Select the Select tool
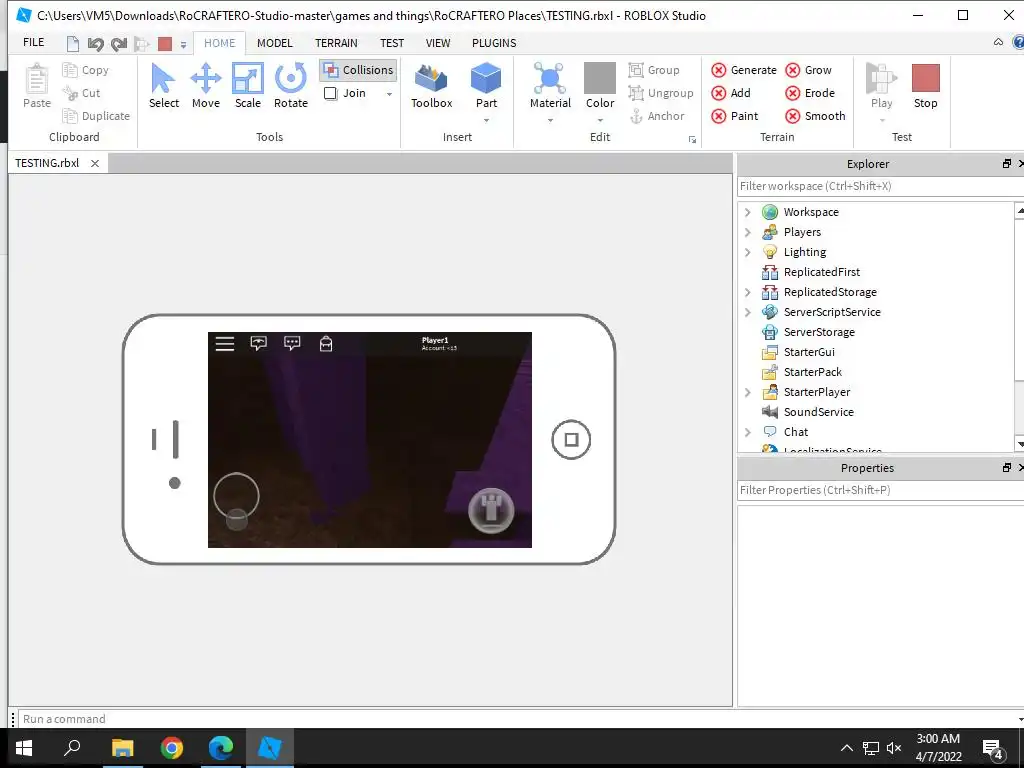 click(163, 86)
